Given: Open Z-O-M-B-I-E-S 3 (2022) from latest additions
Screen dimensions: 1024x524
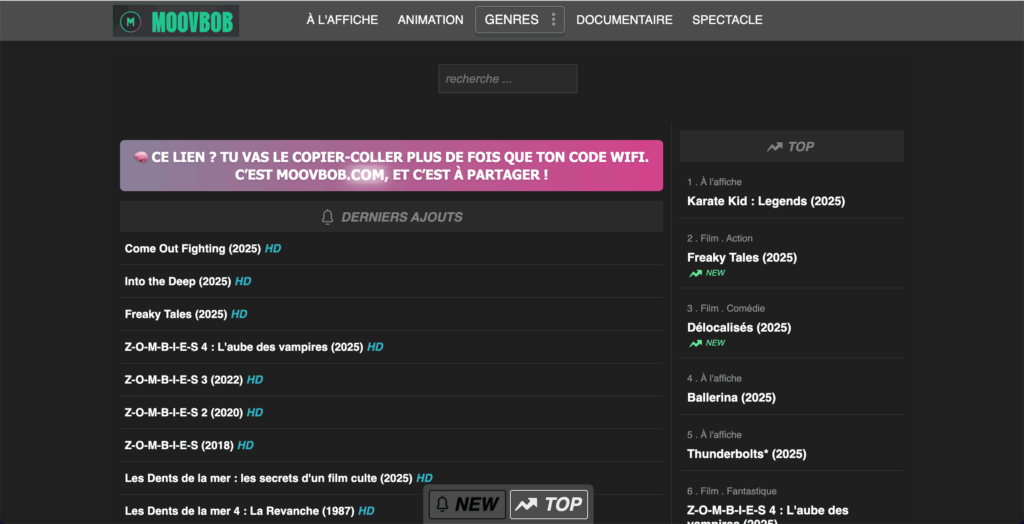Looking at the screenshot, I should tap(183, 380).
